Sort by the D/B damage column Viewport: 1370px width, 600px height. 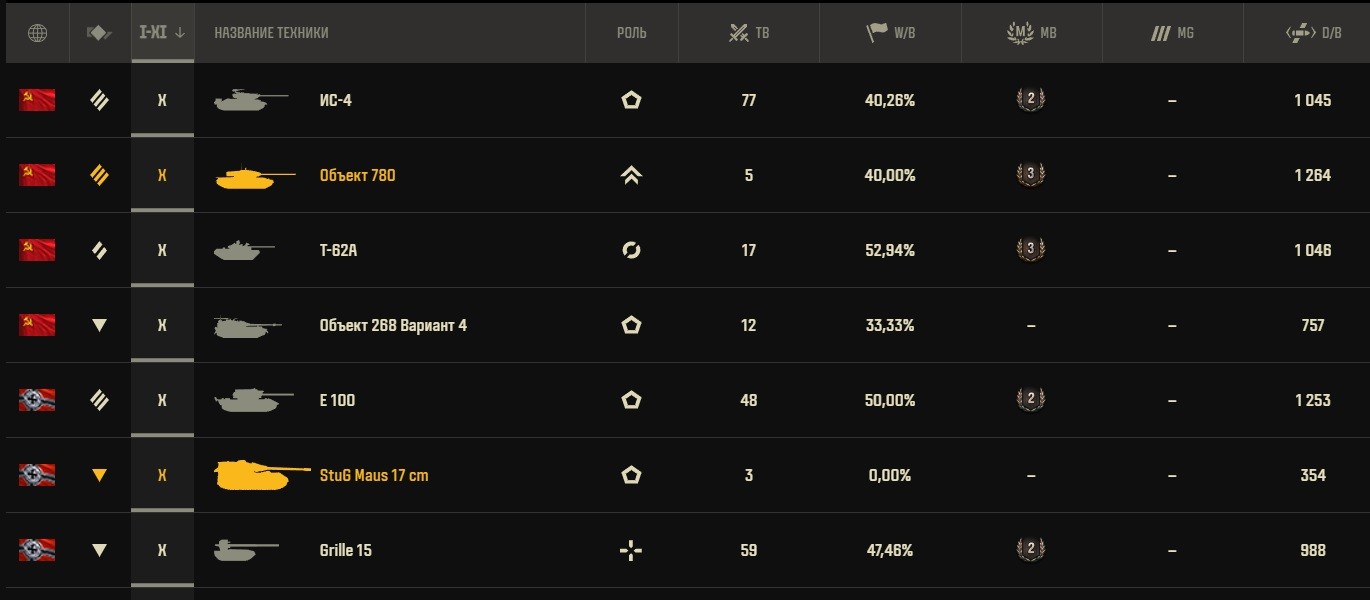(x=1314, y=33)
